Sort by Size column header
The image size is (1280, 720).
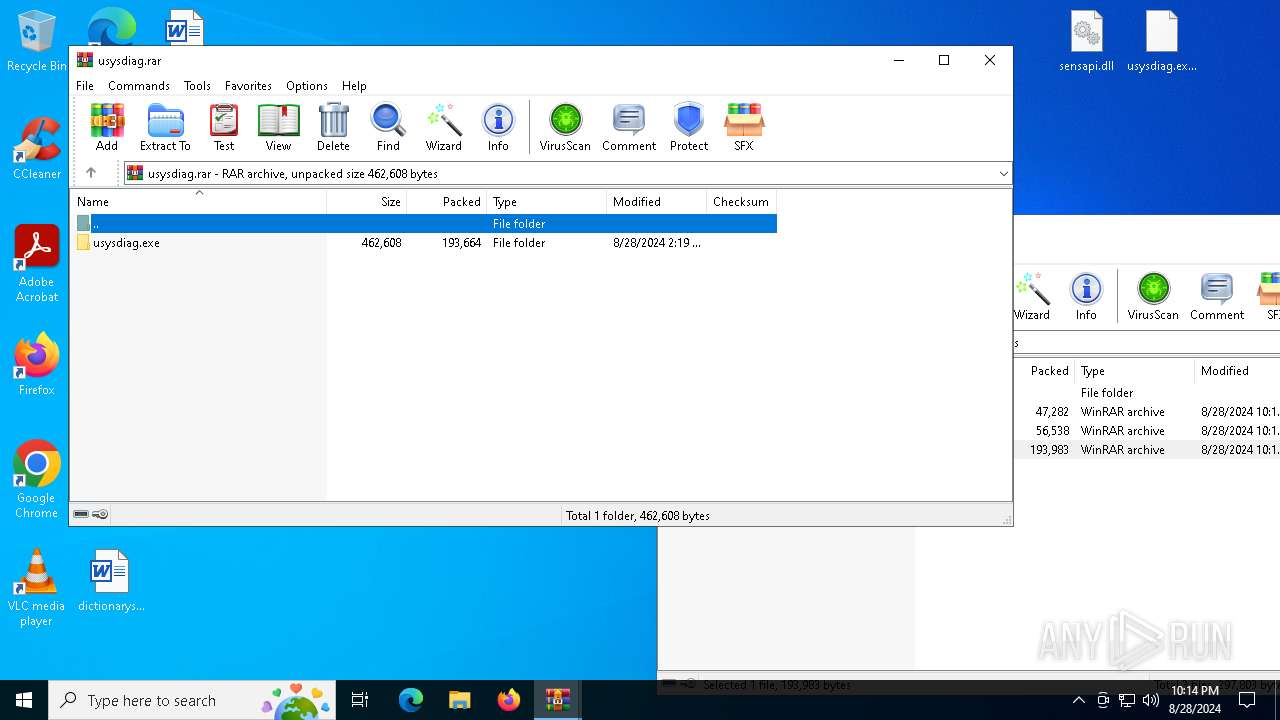pos(367,201)
